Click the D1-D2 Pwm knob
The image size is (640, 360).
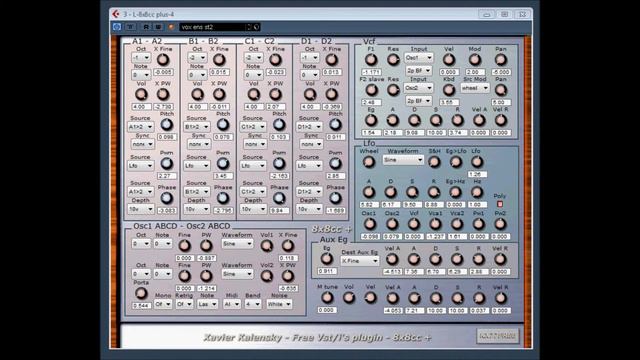[335, 164]
